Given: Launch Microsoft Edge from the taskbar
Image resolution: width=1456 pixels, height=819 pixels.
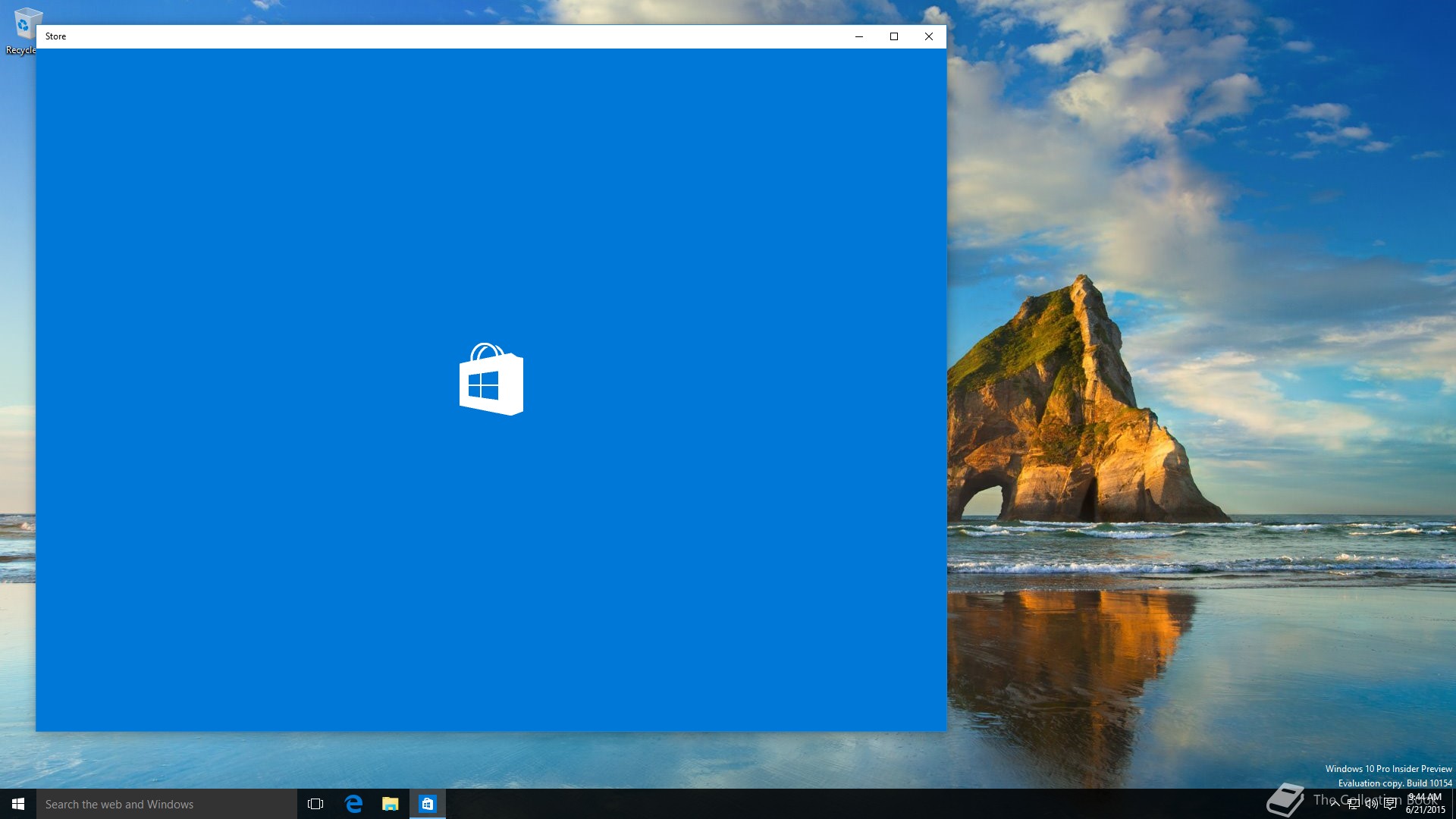Looking at the screenshot, I should click(353, 804).
